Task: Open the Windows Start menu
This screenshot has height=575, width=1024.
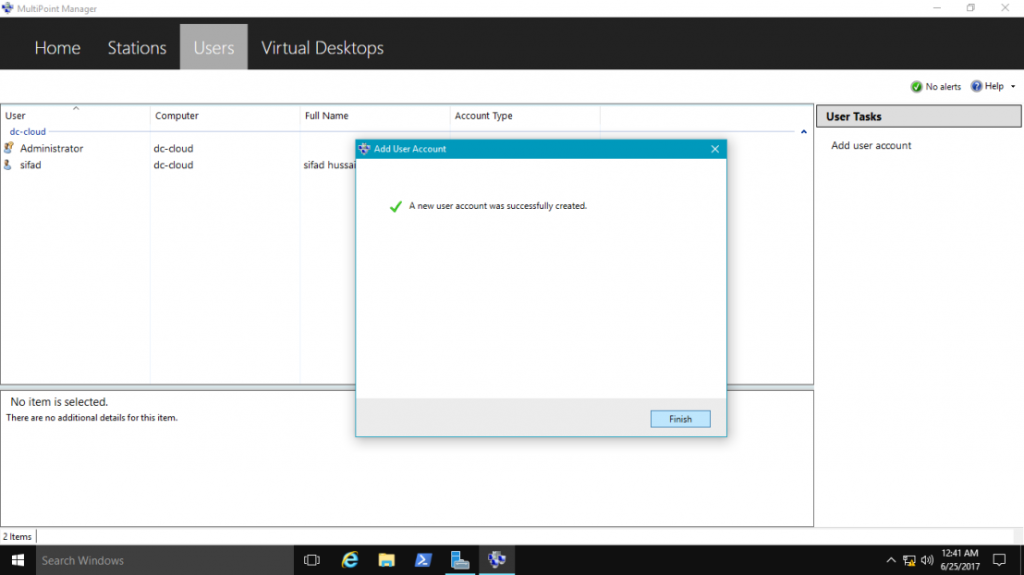Action: pyautogui.click(x=17, y=560)
